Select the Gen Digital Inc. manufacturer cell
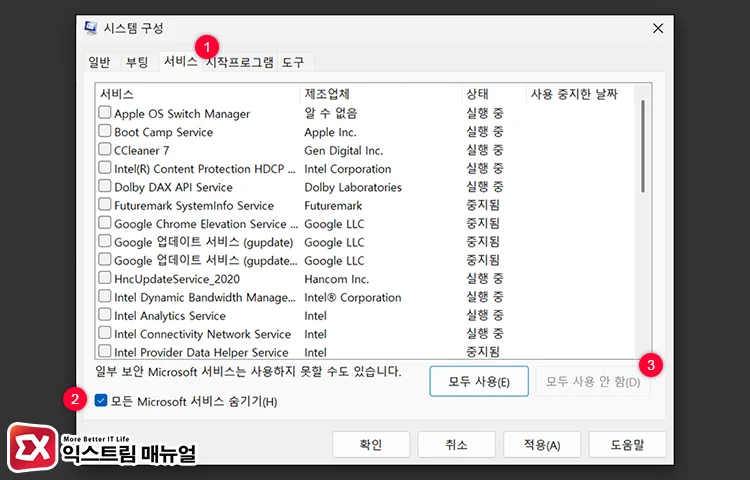The width and height of the screenshot is (750, 480). coord(343,151)
